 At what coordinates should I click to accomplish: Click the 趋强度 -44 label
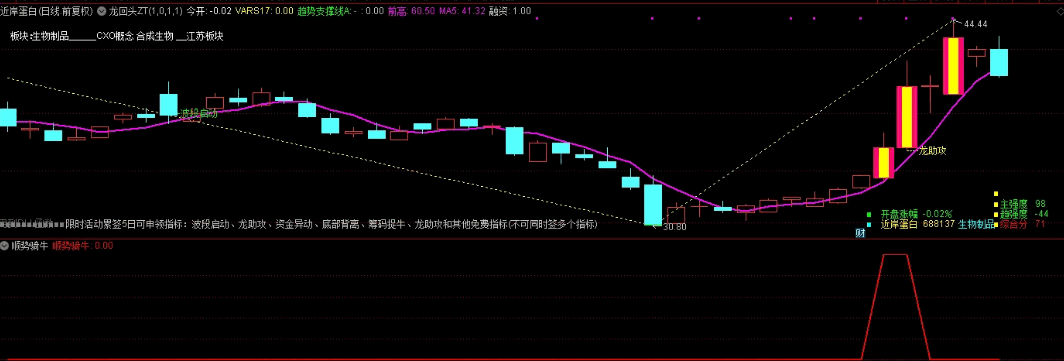1024,214
